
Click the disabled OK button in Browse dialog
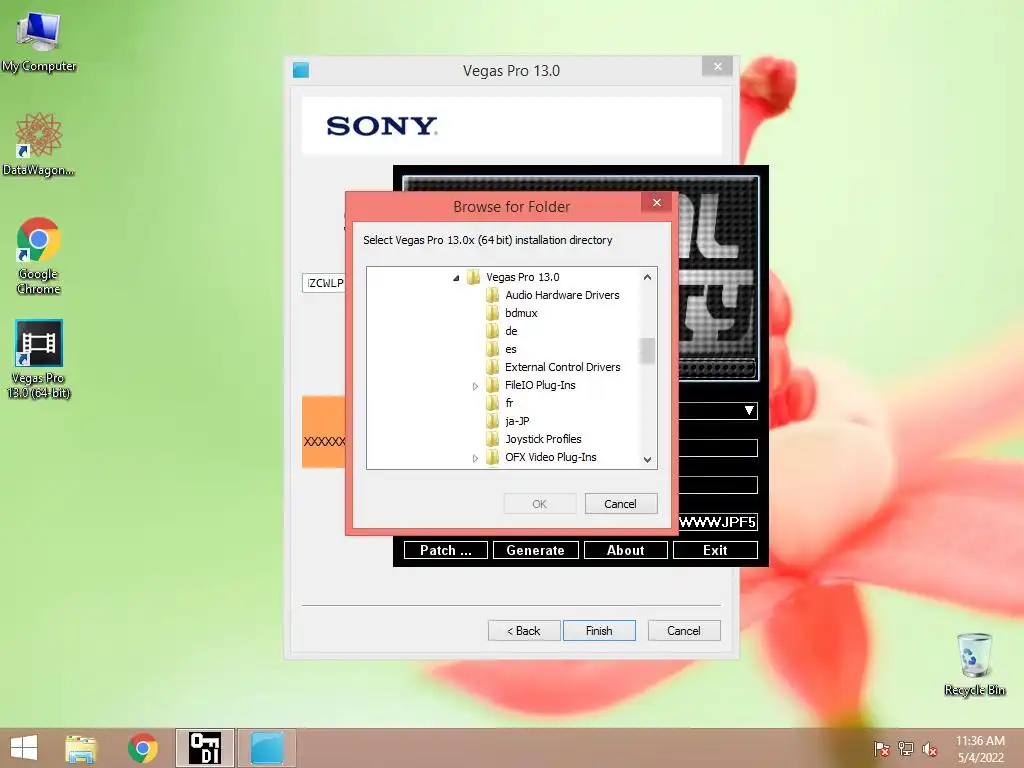pos(539,504)
